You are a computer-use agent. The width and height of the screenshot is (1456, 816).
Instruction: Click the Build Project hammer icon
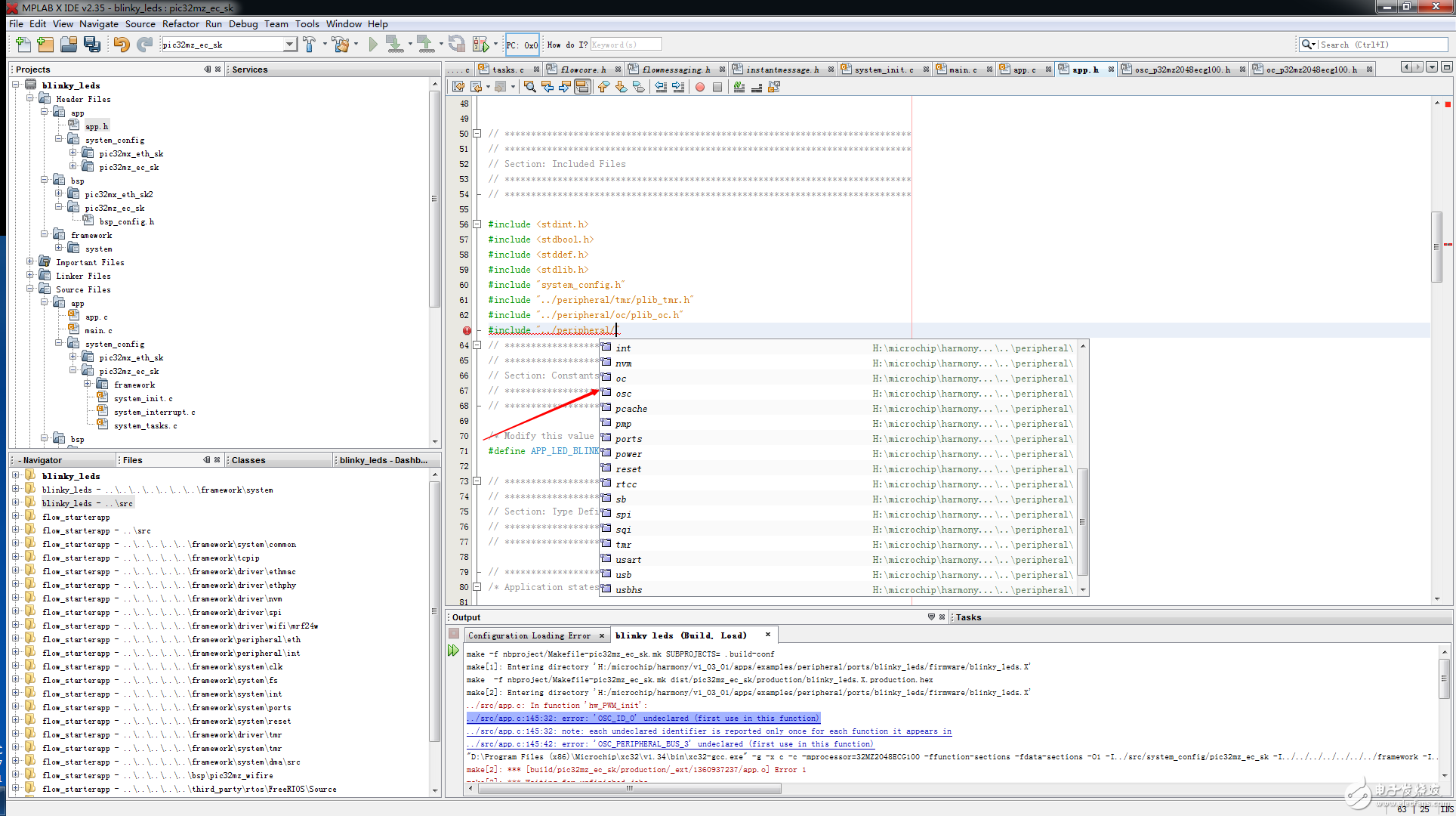point(309,45)
